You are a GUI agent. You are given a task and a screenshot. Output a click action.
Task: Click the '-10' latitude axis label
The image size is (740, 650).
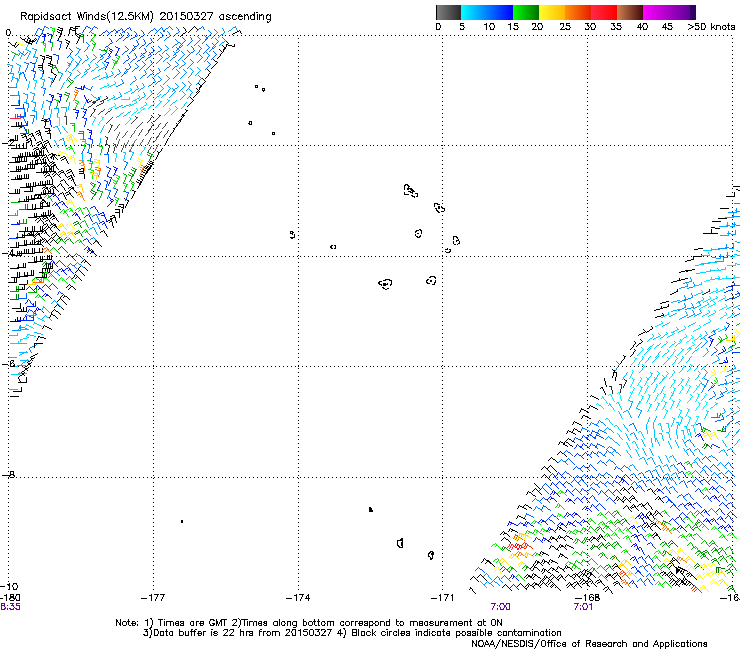(x=9, y=587)
